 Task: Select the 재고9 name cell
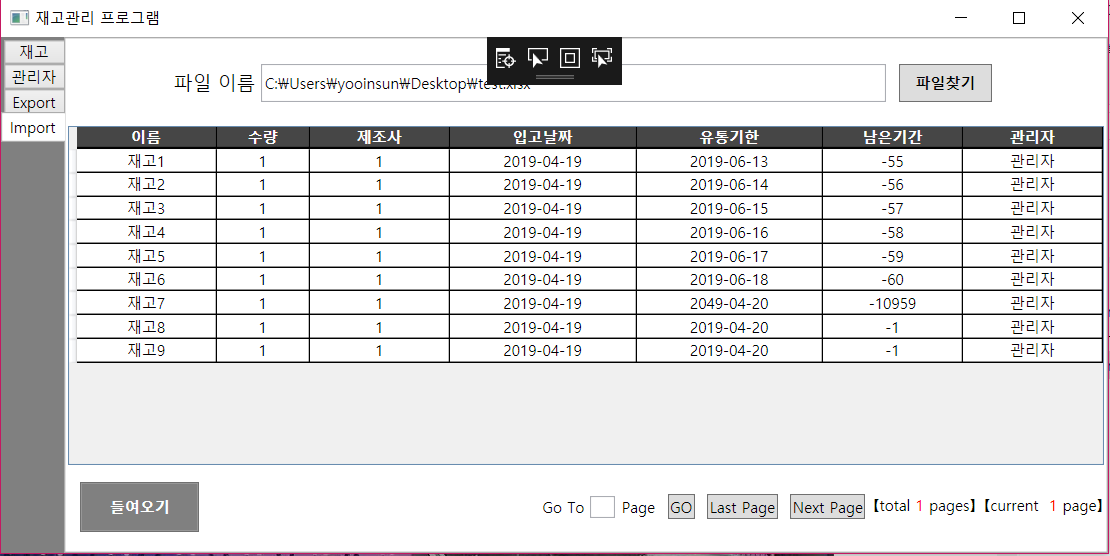pyautogui.click(x=147, y=351)
